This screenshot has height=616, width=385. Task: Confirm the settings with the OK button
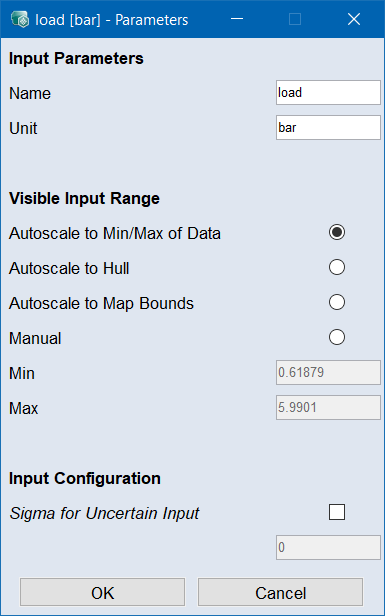(103, 592)
